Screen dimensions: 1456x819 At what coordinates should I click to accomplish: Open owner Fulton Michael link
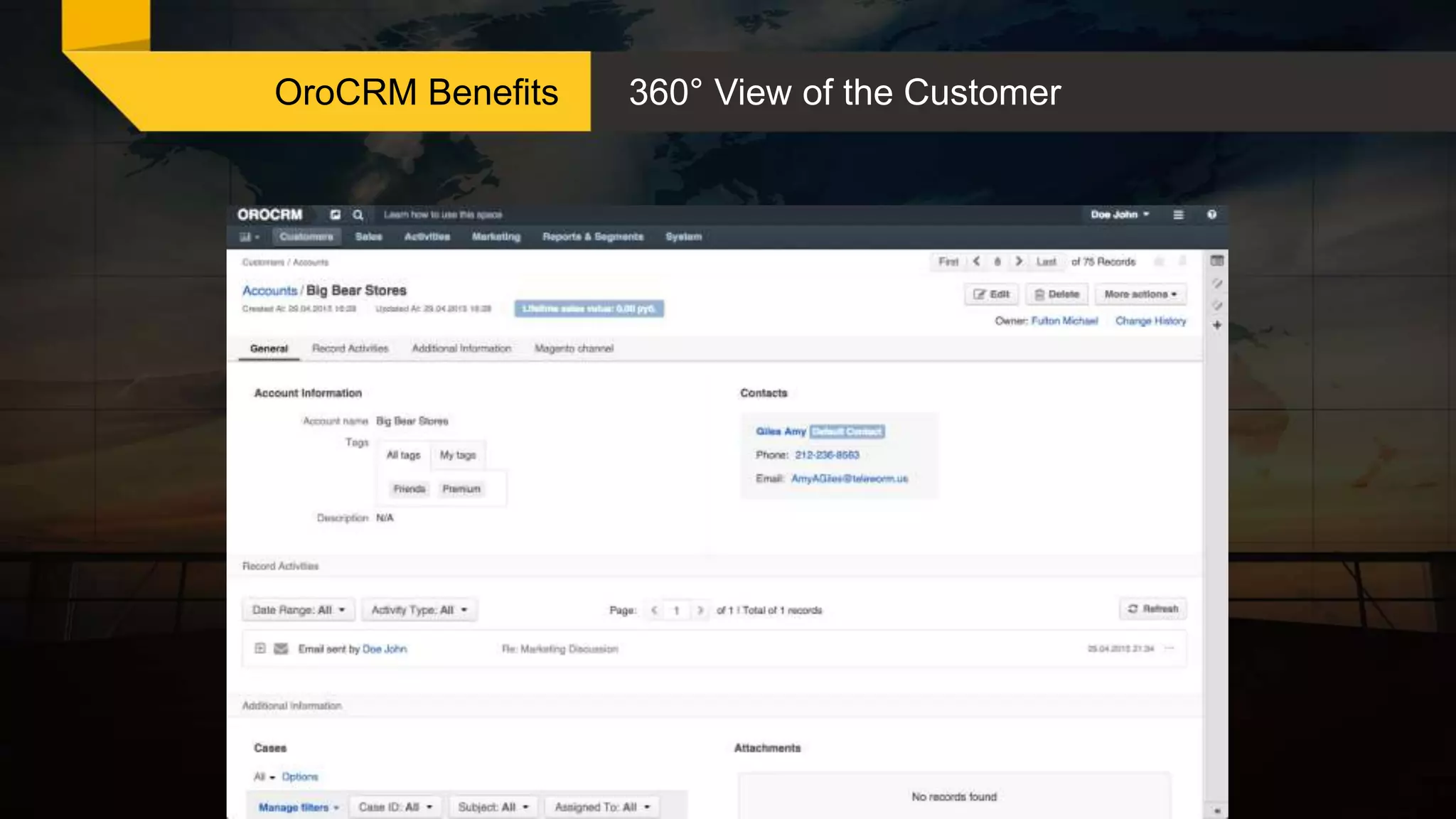click(x=1064, y=321)
